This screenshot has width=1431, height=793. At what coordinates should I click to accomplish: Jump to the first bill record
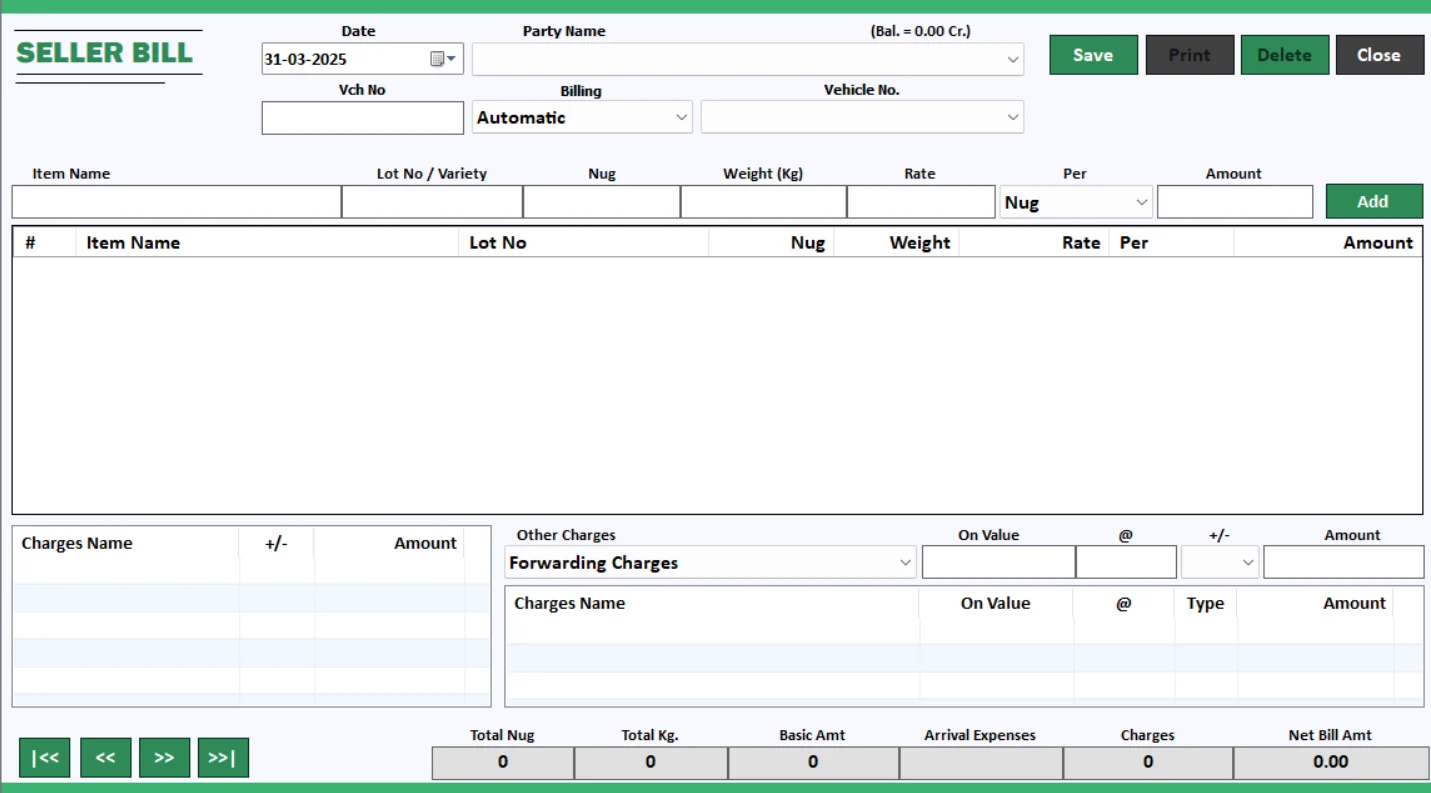[x=45, y=758]
